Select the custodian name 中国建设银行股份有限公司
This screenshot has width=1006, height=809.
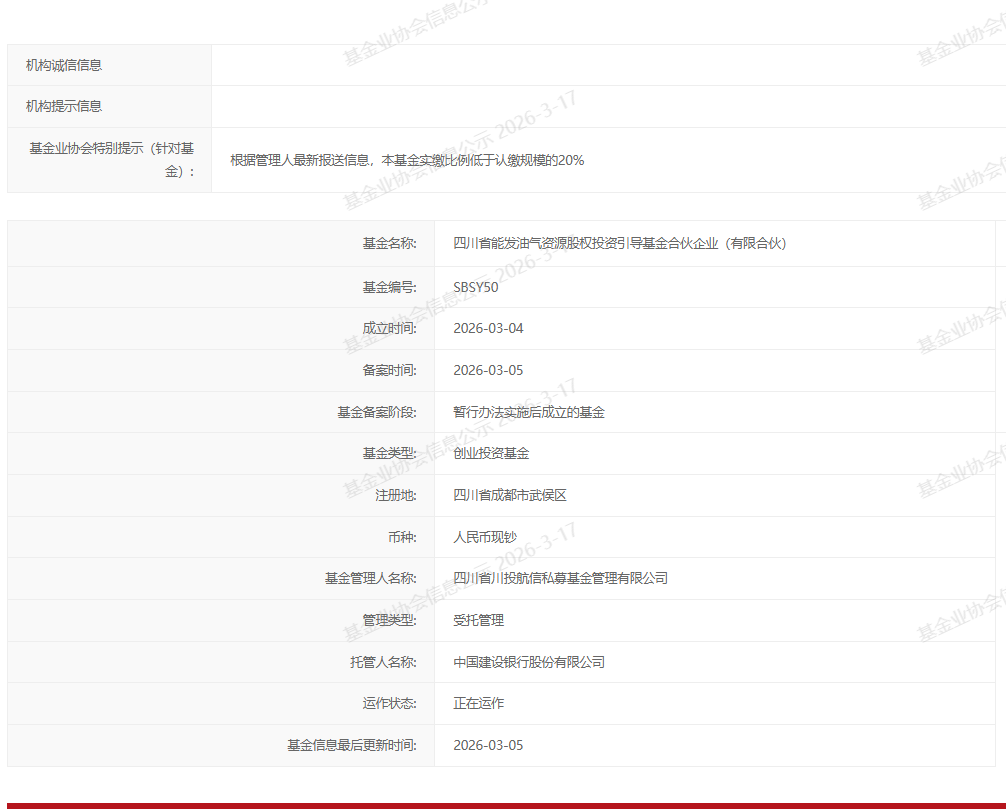click(x=529, y=662)
